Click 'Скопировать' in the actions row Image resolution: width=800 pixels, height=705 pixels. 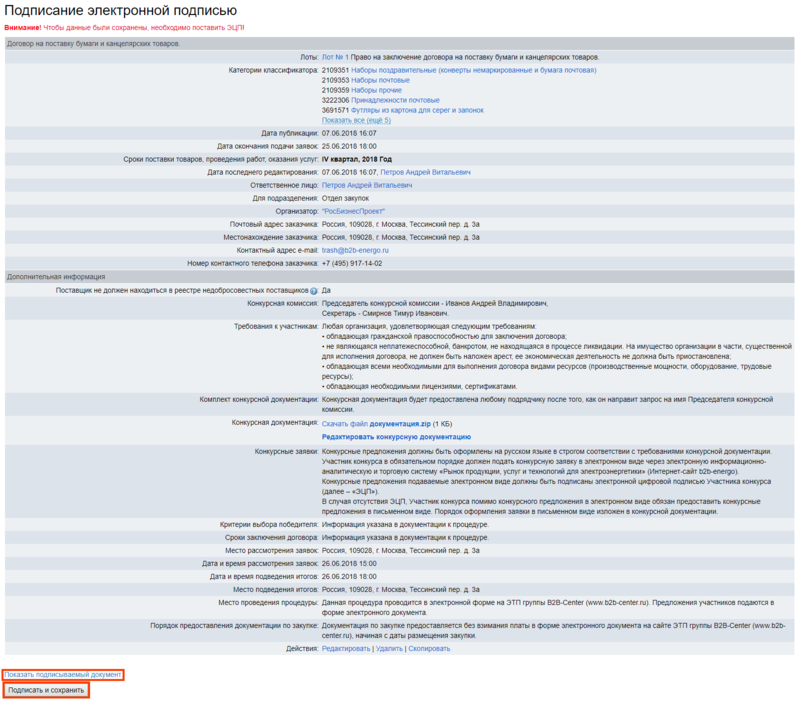point(429,648)
